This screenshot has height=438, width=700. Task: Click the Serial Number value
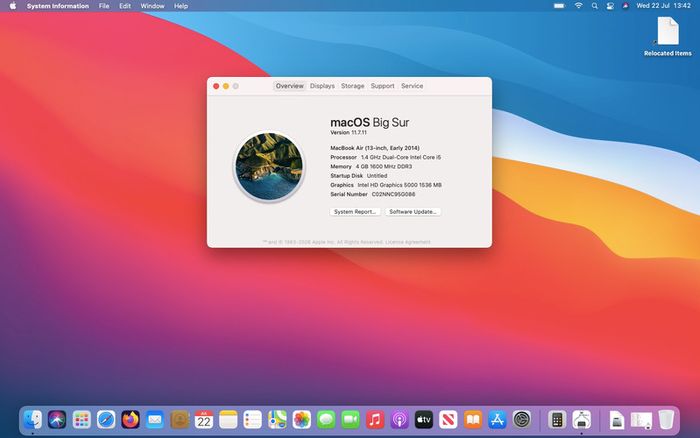(393, 194)
